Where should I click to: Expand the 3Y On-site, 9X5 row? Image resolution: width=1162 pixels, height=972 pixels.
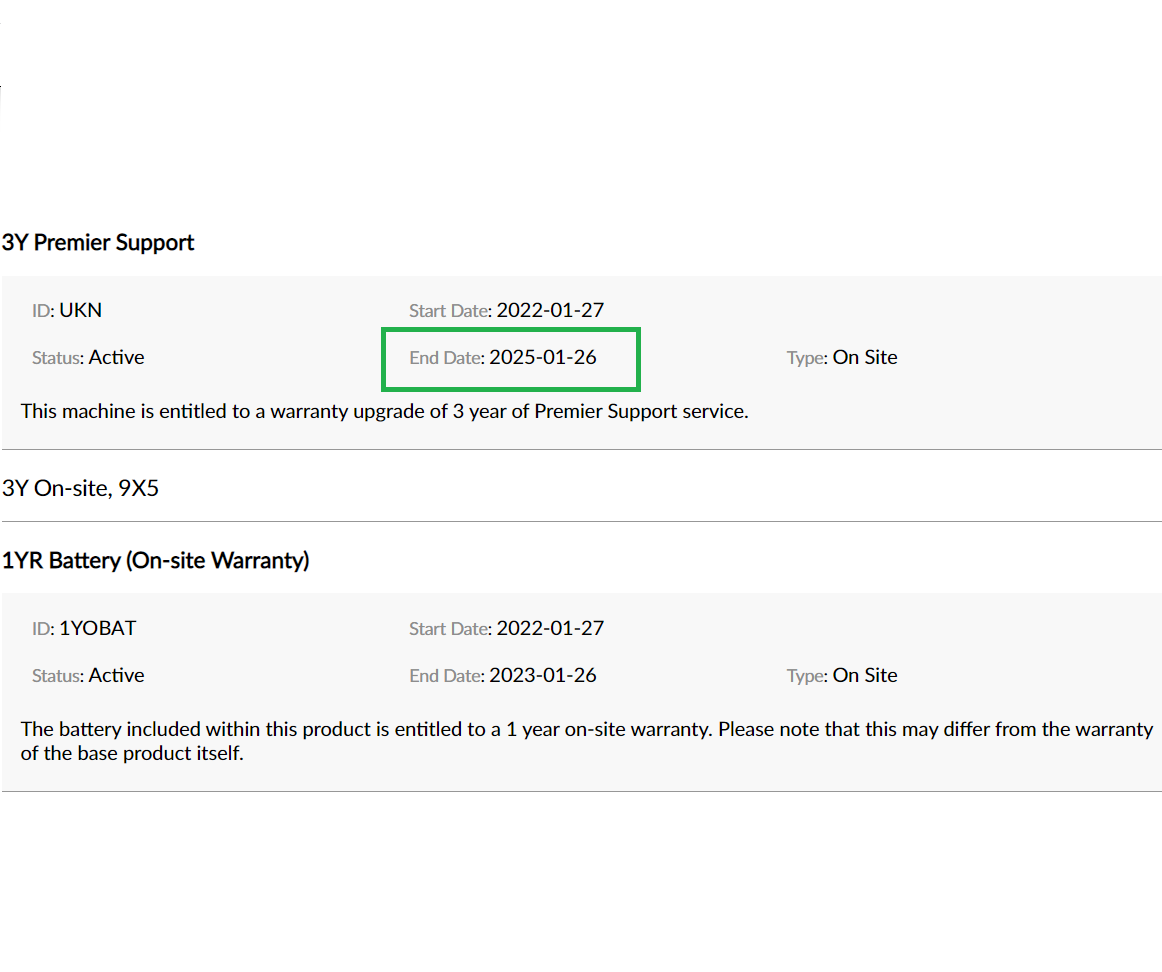coord(81,489)
